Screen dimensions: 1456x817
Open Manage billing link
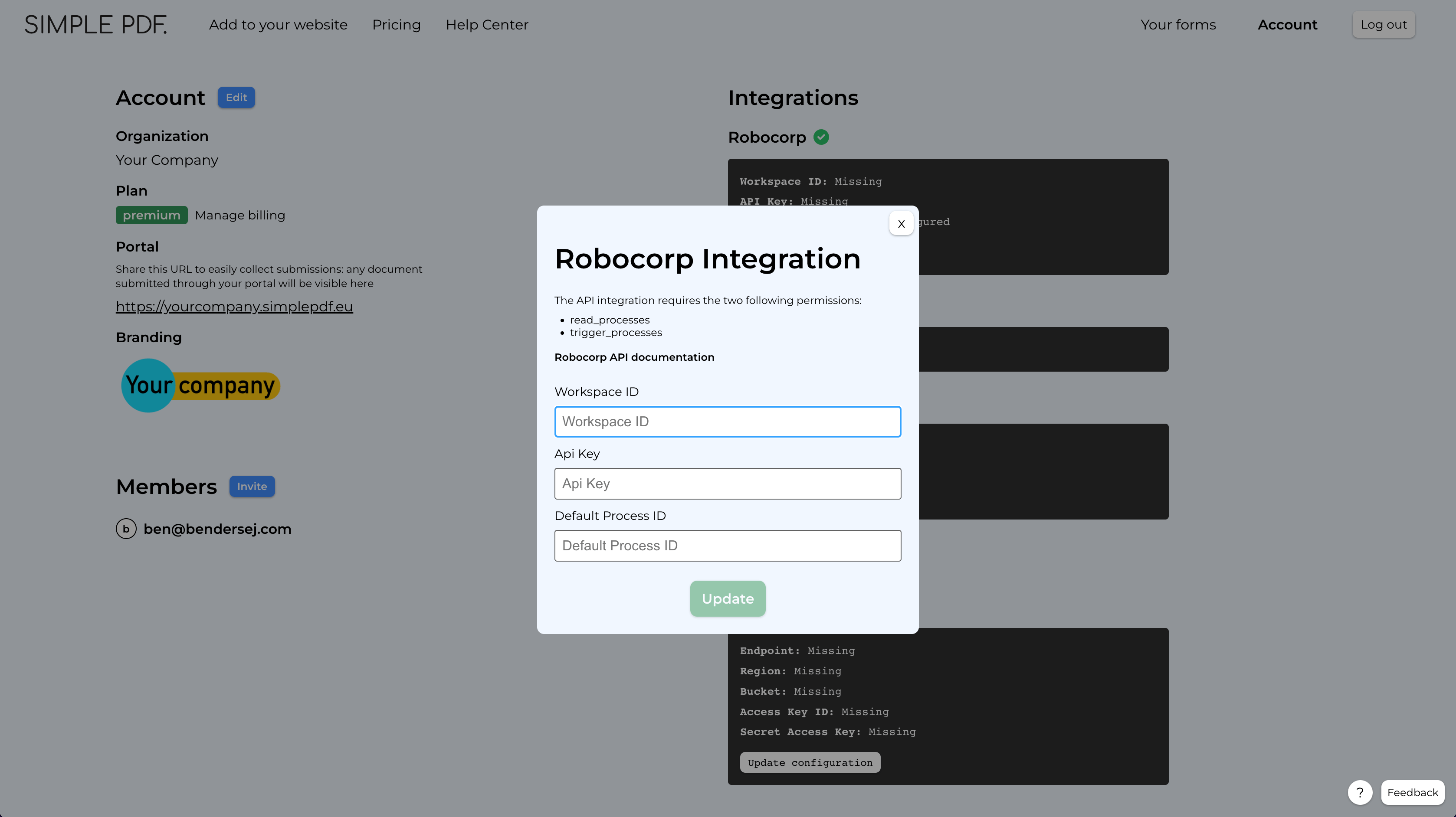point(239,215)
